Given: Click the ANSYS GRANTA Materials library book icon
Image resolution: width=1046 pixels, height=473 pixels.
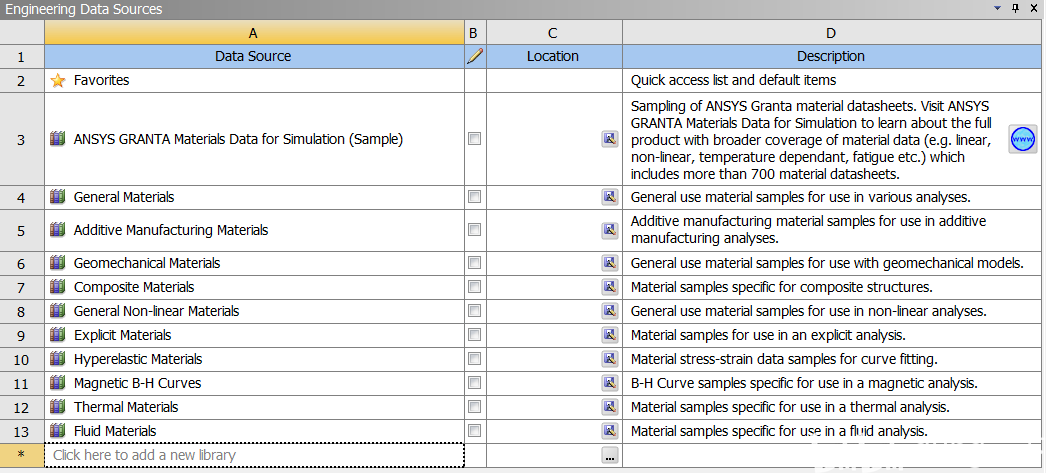Looking at the screenshot, I should 58,139.
